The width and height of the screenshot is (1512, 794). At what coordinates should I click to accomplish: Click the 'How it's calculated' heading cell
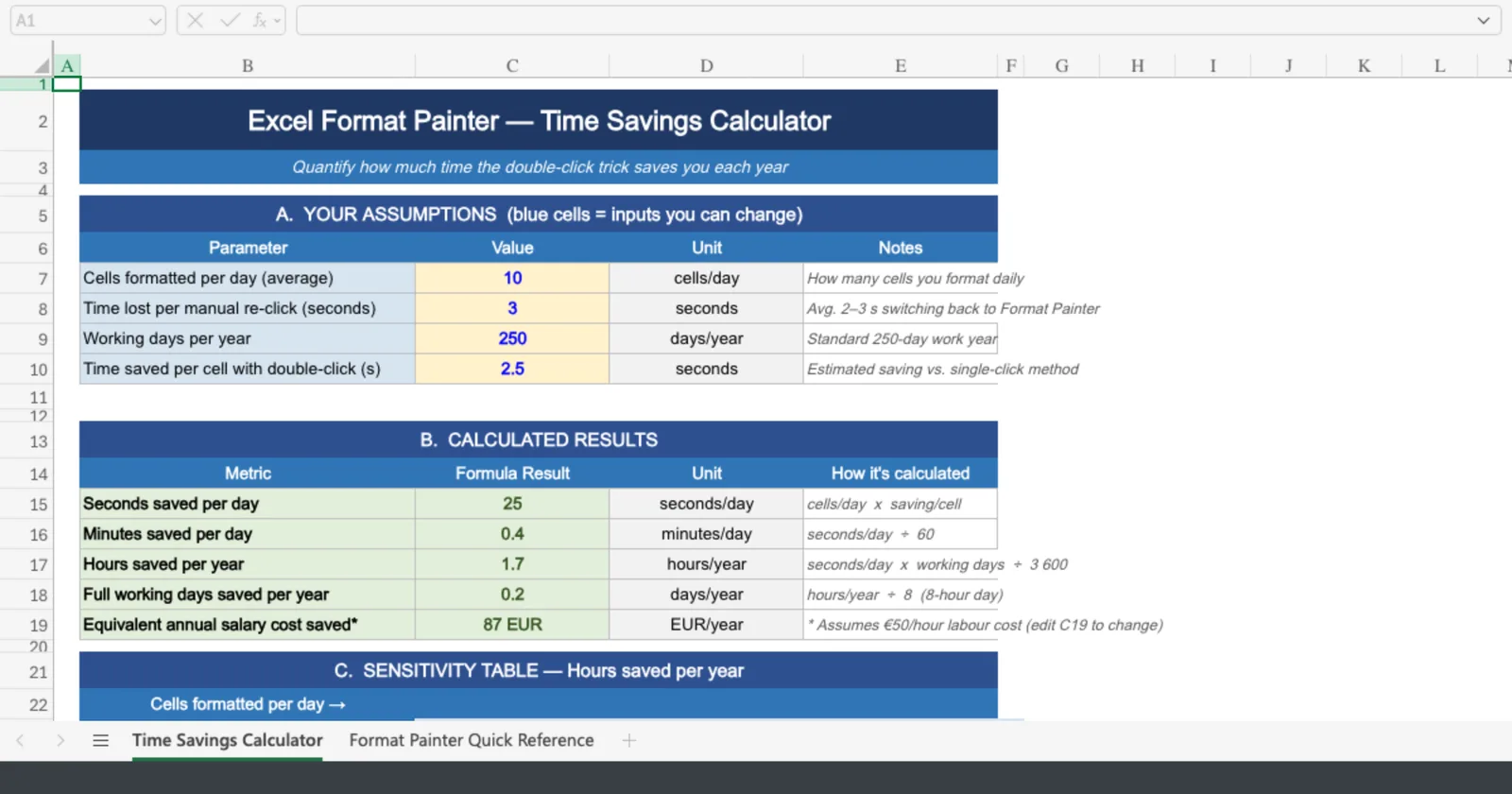901,474
